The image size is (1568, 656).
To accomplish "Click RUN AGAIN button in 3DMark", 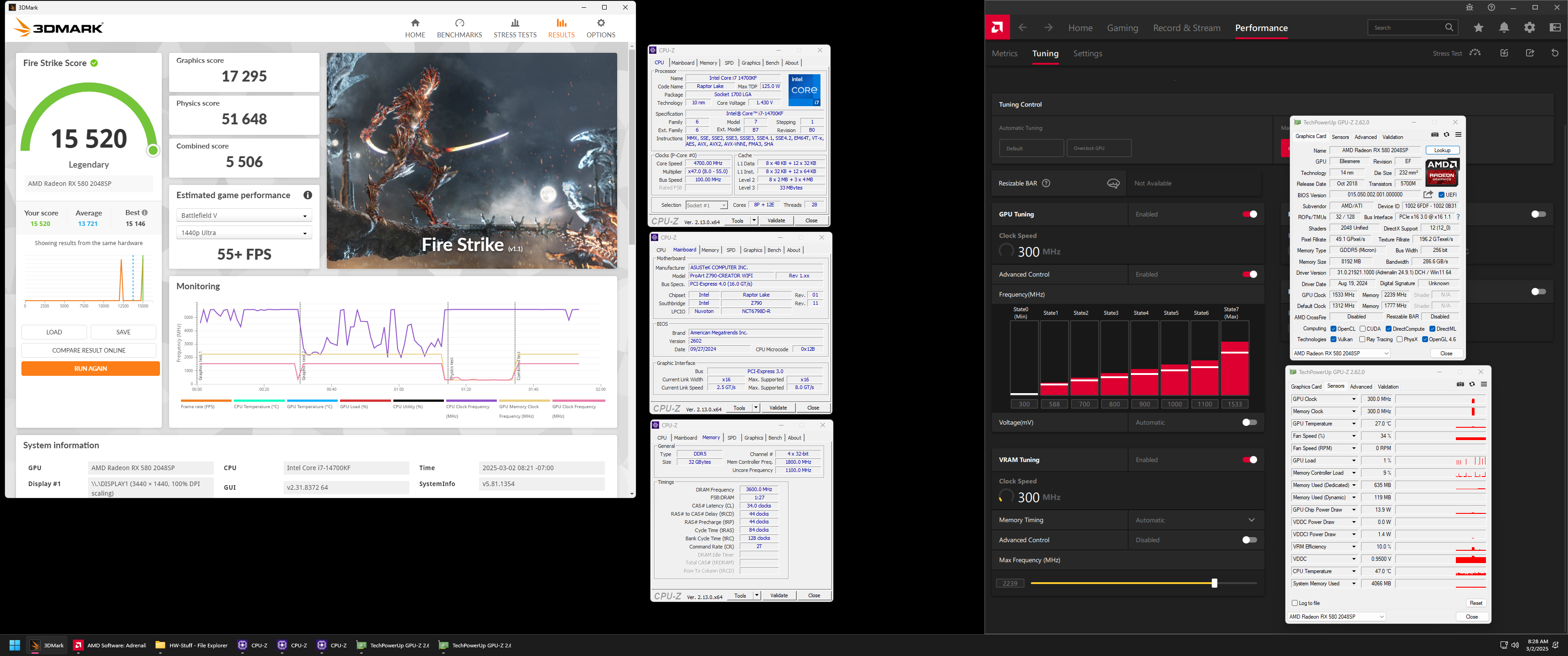I will pyautogui.click(x=91, y=369).
